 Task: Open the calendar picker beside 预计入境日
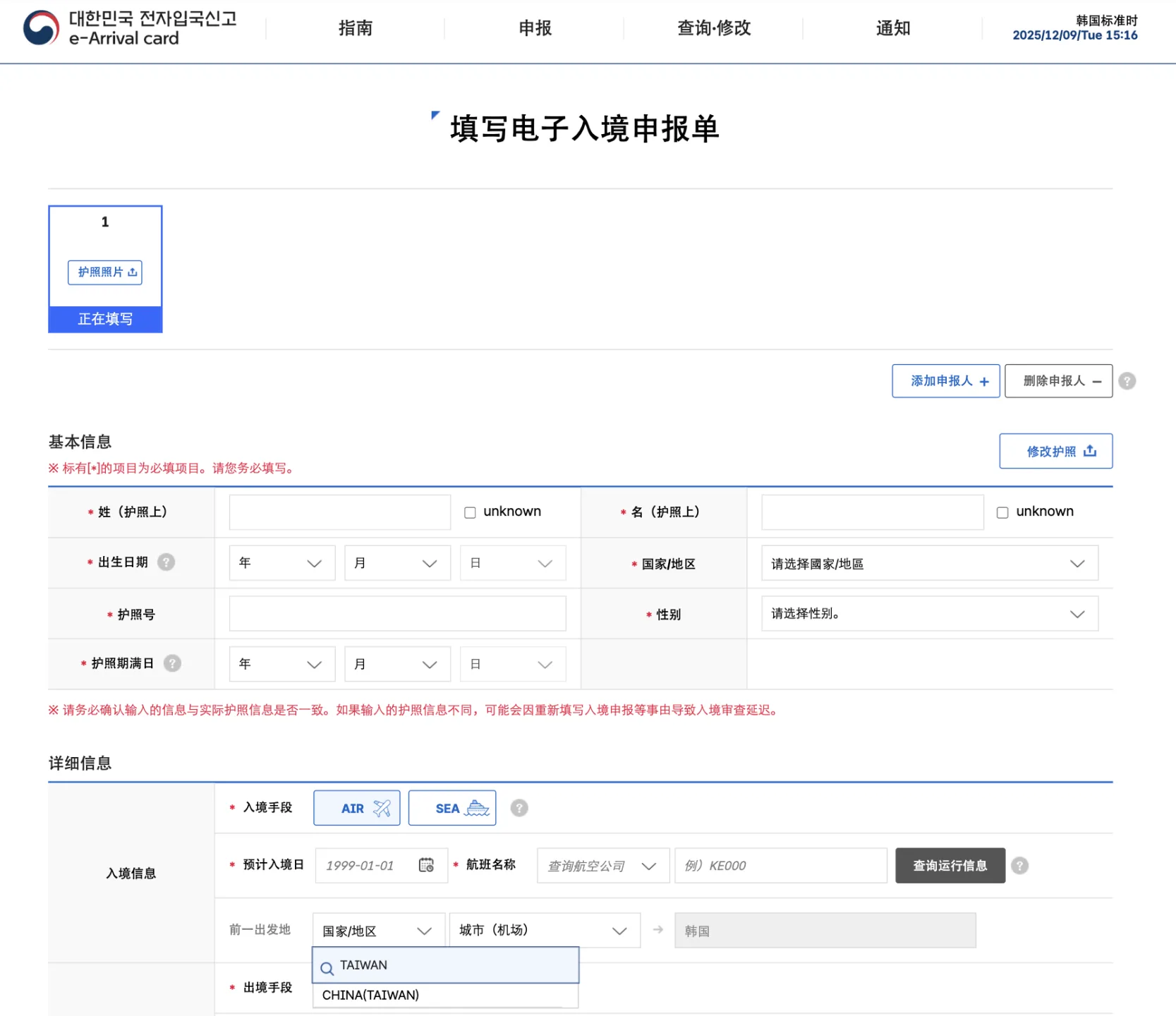427,865
